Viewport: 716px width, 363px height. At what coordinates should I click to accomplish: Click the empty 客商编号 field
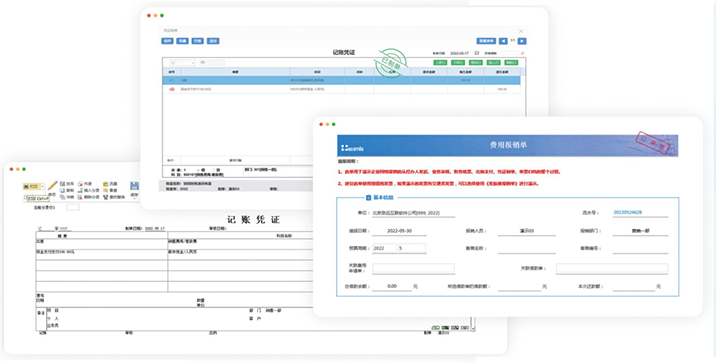pyautogui.click(x=640, y=249)
